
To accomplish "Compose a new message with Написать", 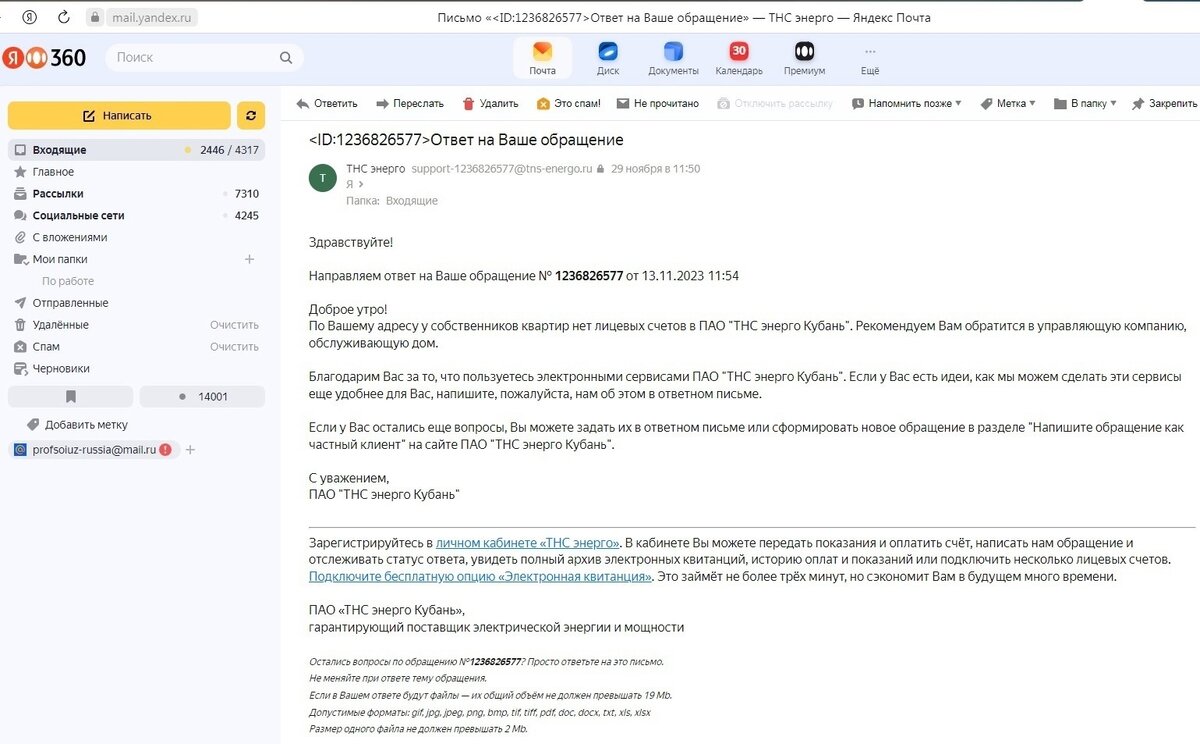I will 119,116.
